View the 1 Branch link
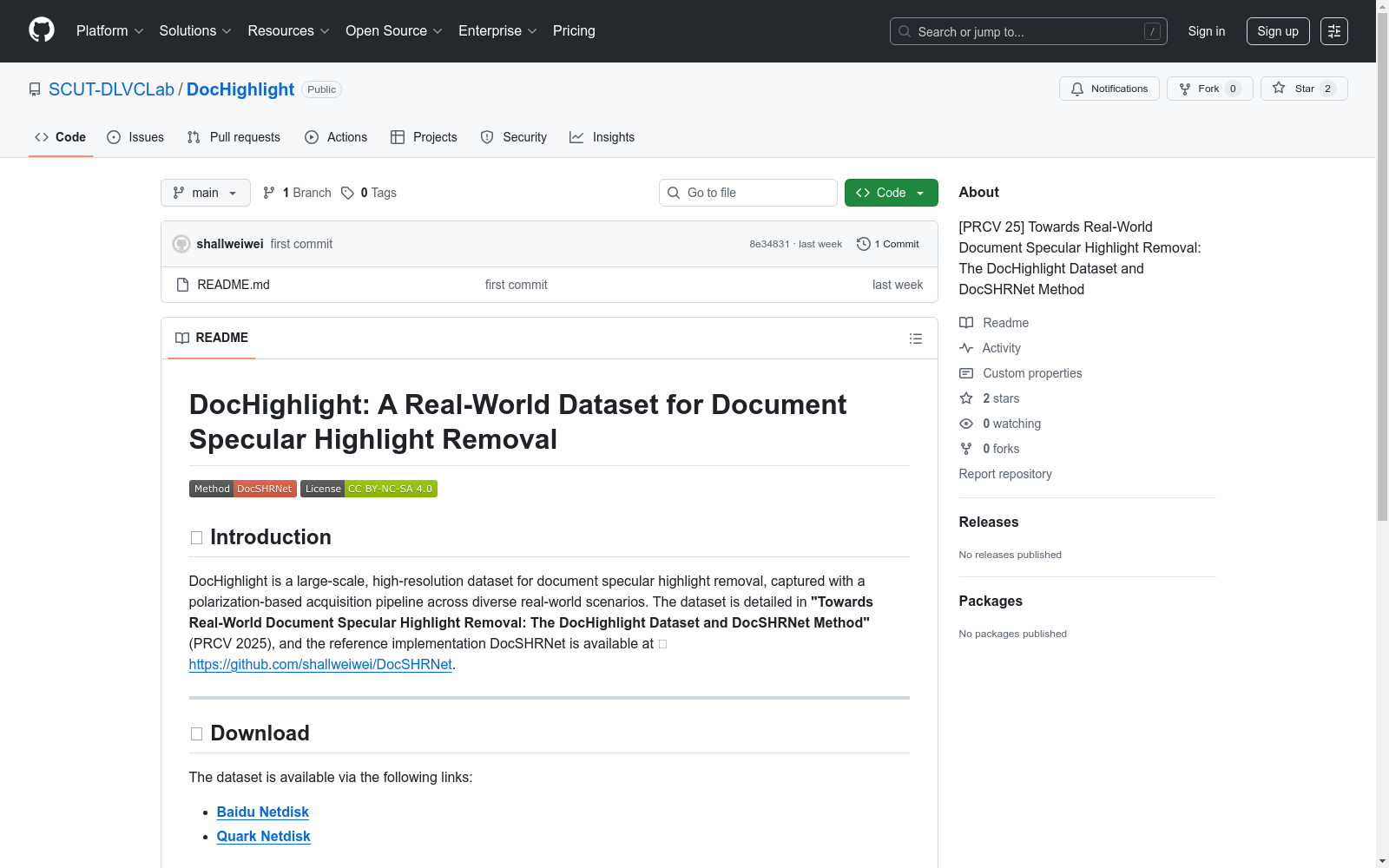Viewport: 1389px width, 868px height. 298,193
